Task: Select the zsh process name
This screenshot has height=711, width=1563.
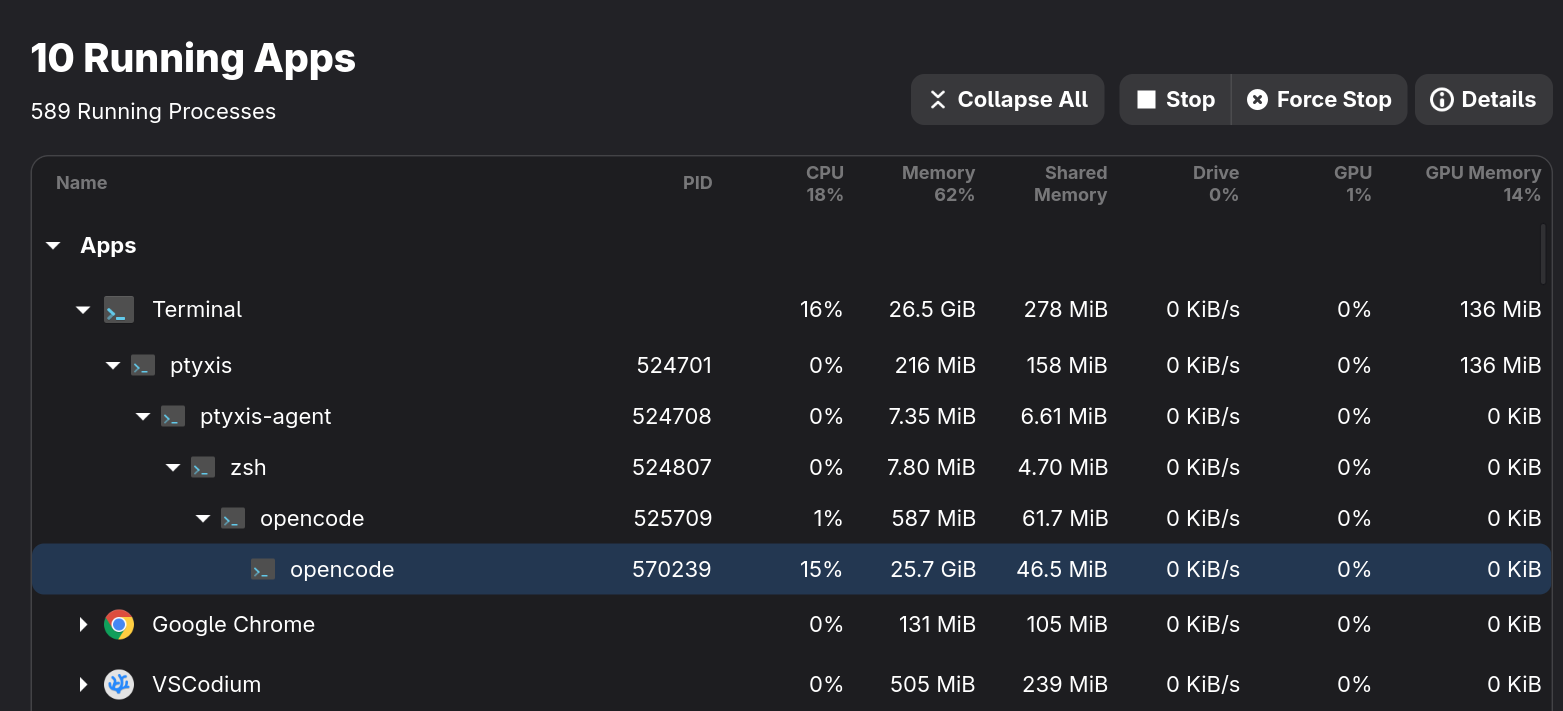Action: [248, 468]
